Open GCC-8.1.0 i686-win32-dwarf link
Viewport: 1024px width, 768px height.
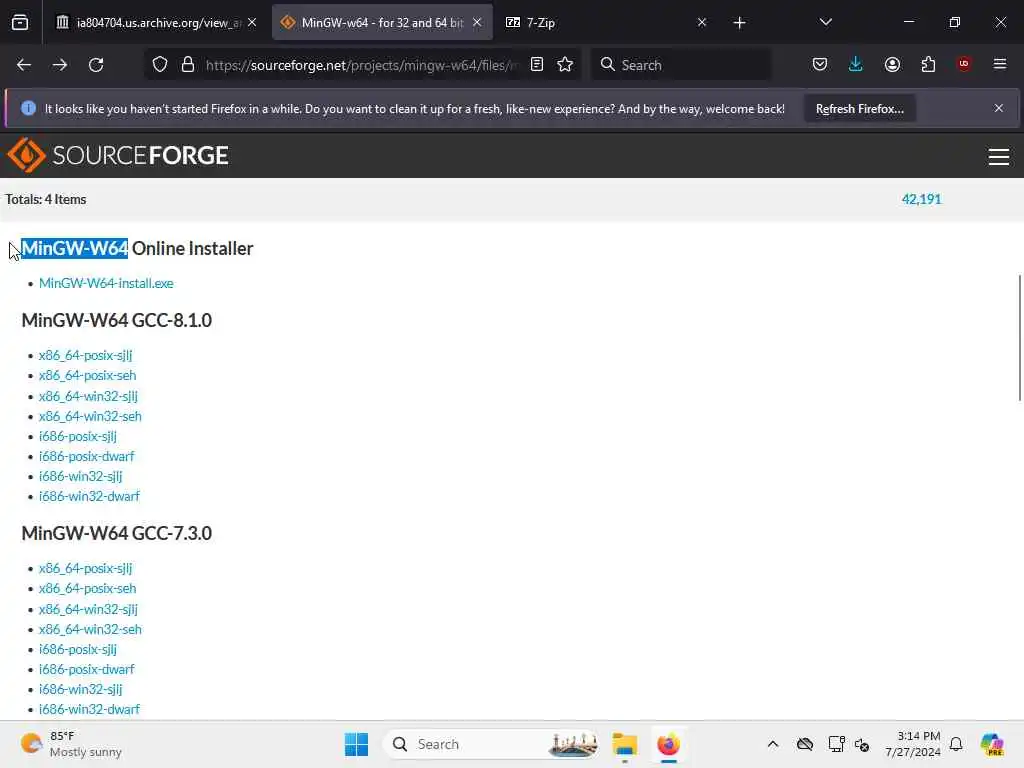click(x=89, y=496)
